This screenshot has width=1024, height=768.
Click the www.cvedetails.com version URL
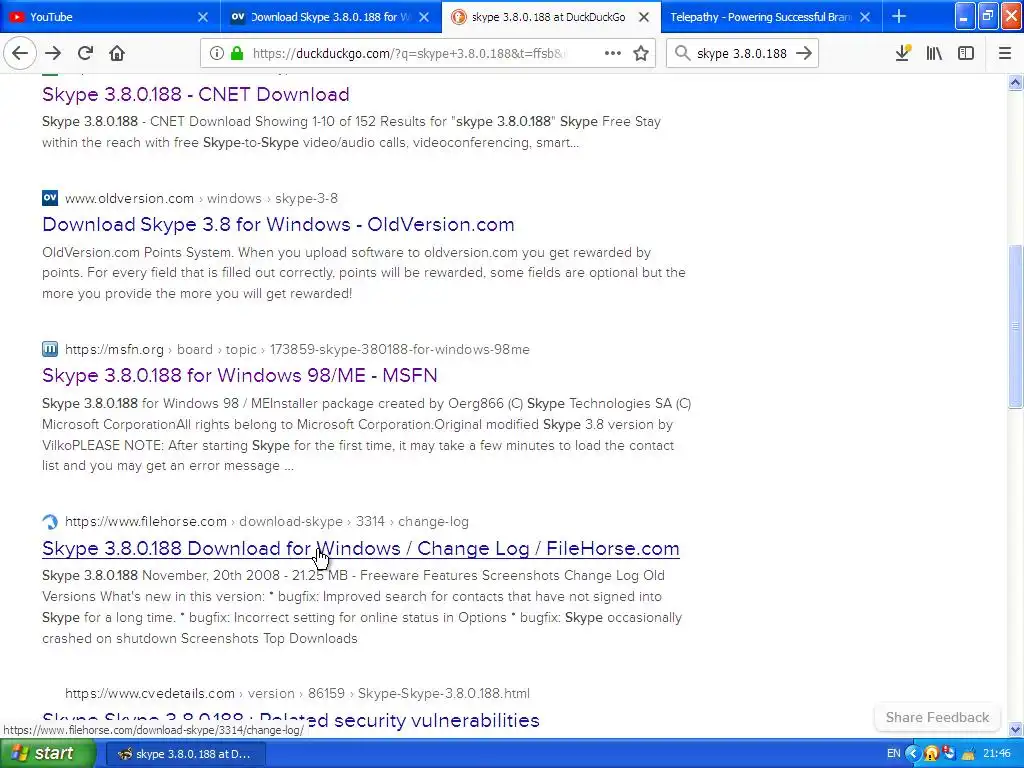[x=297, y=694]
